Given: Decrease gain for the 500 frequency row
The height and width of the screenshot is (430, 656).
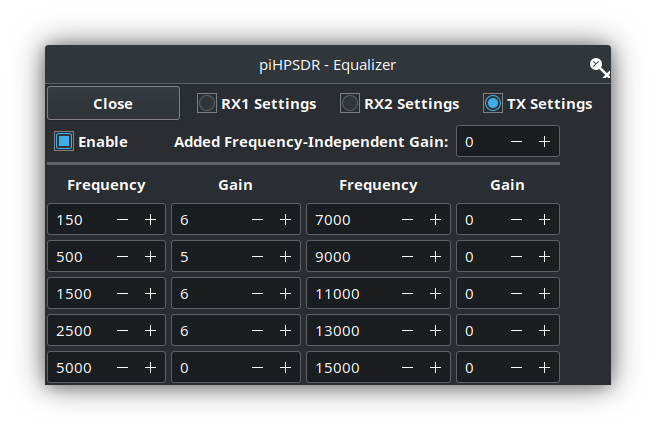Looking at the screenshot, I should (x=257, y=256).
